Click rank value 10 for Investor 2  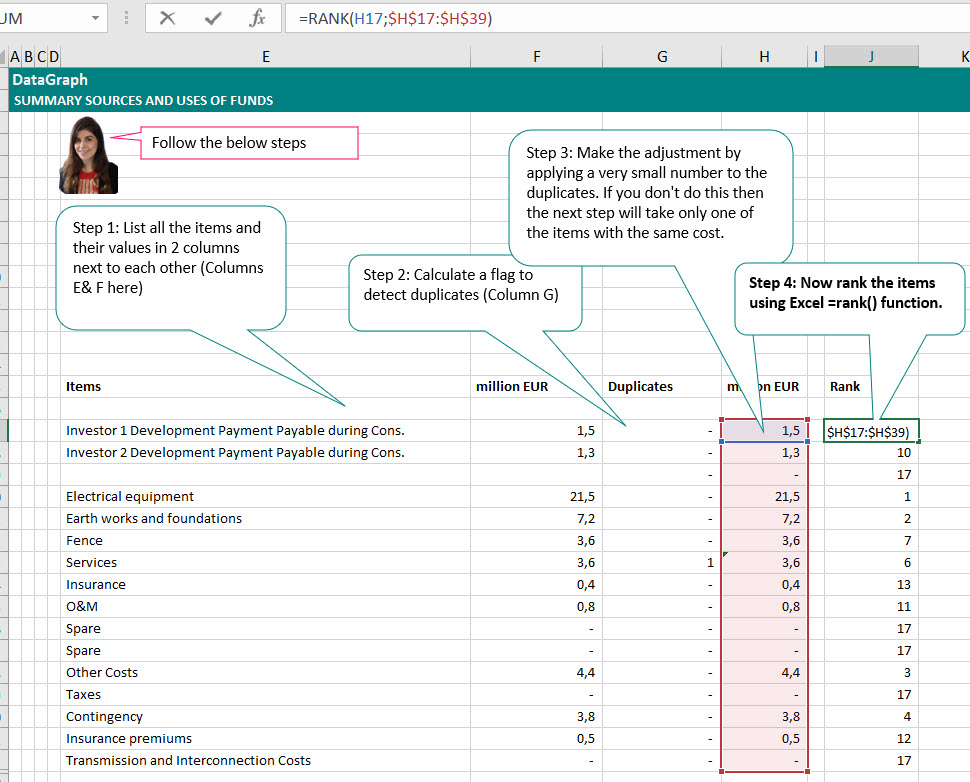(871, 453)
